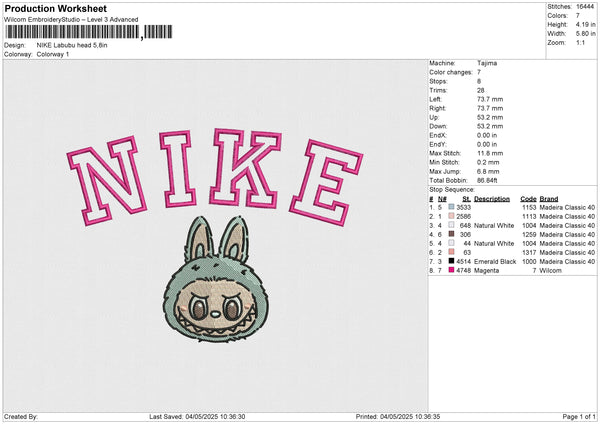
Task: Select 'Wilcom EmbroideryStudio – Level 3 Advanced' text
Action: tap(71, 20)
